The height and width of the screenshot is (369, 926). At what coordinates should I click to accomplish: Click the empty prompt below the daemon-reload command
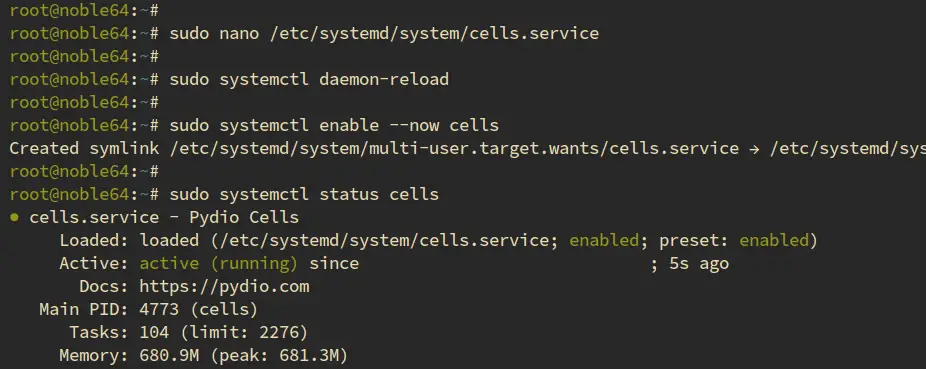84,102
